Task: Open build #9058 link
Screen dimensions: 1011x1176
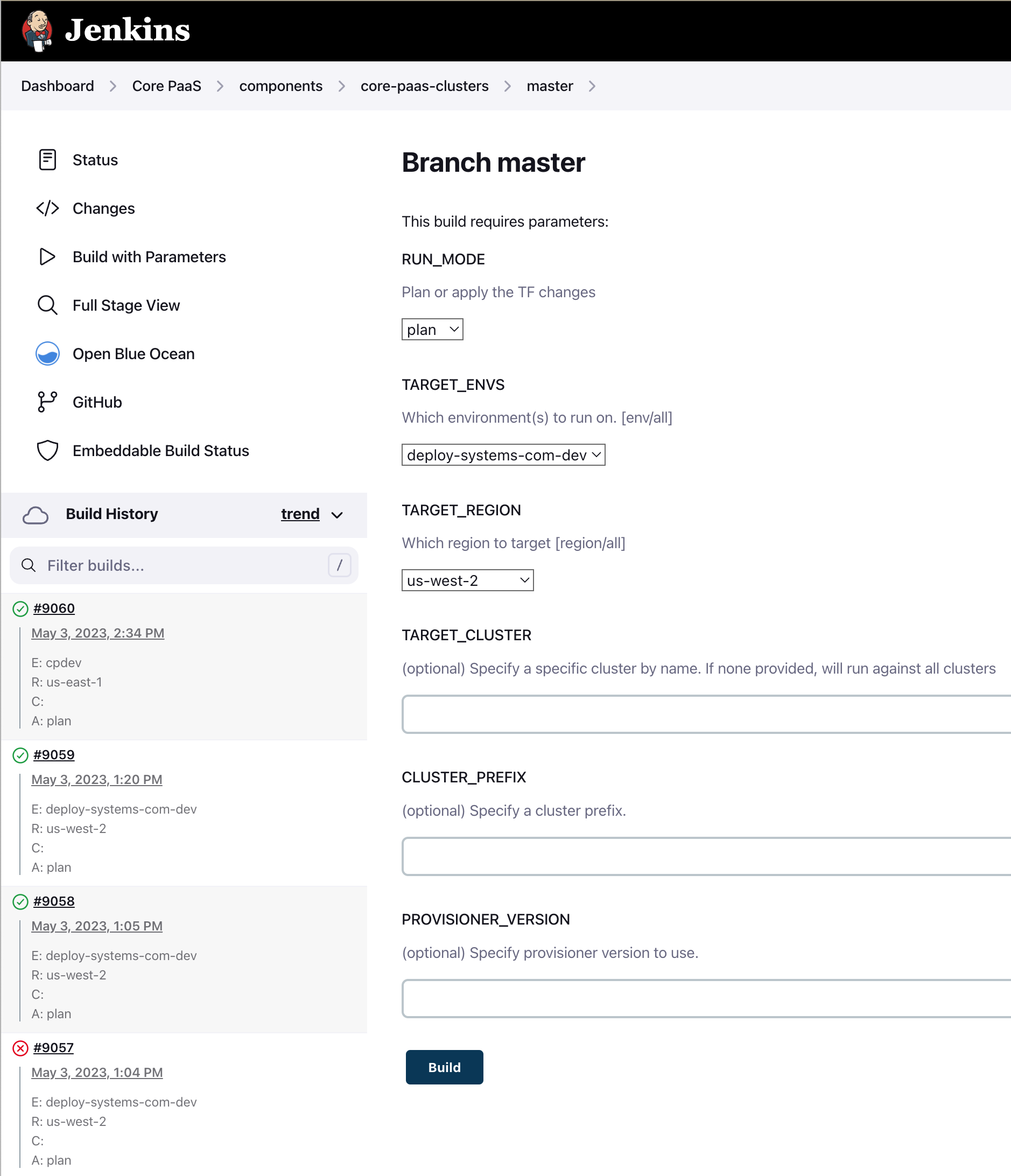Action: click(54, 901)
